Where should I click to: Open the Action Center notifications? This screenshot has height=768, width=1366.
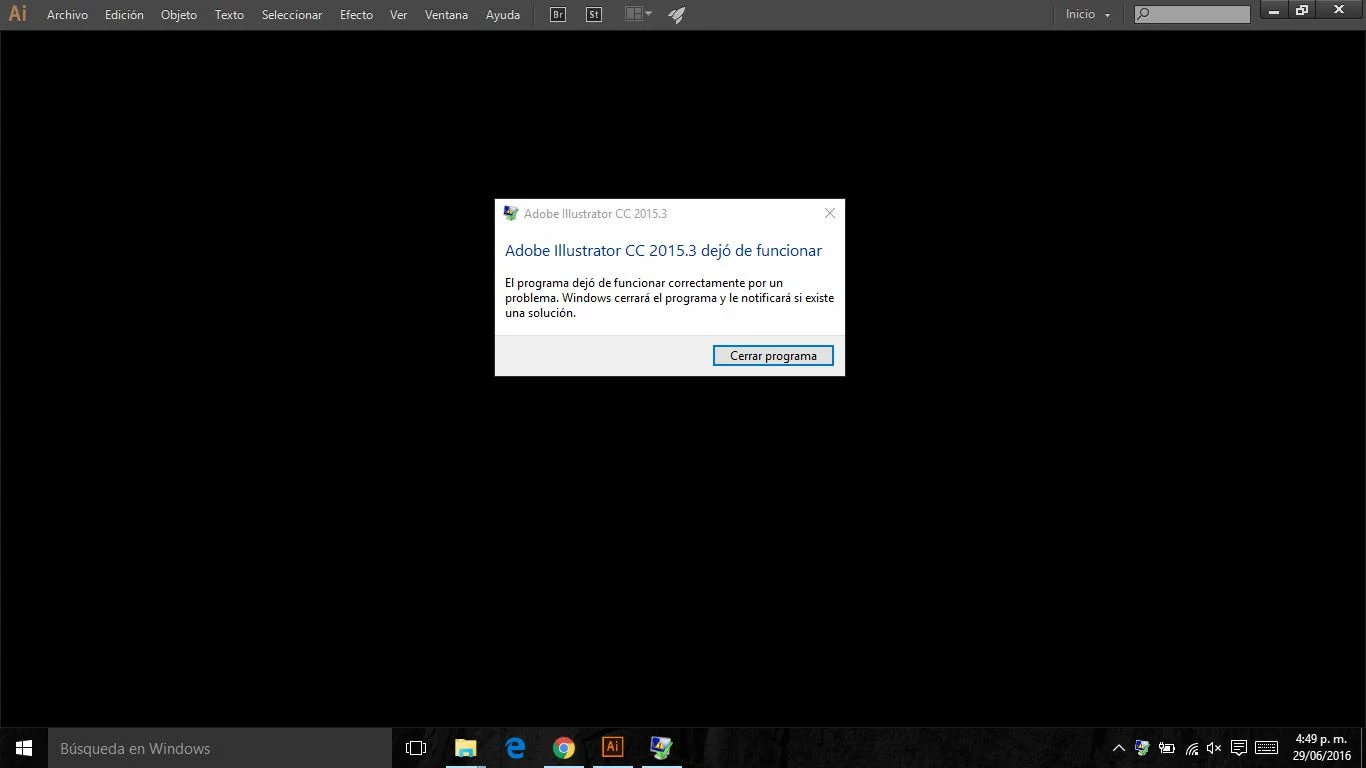click(1239, 748)
